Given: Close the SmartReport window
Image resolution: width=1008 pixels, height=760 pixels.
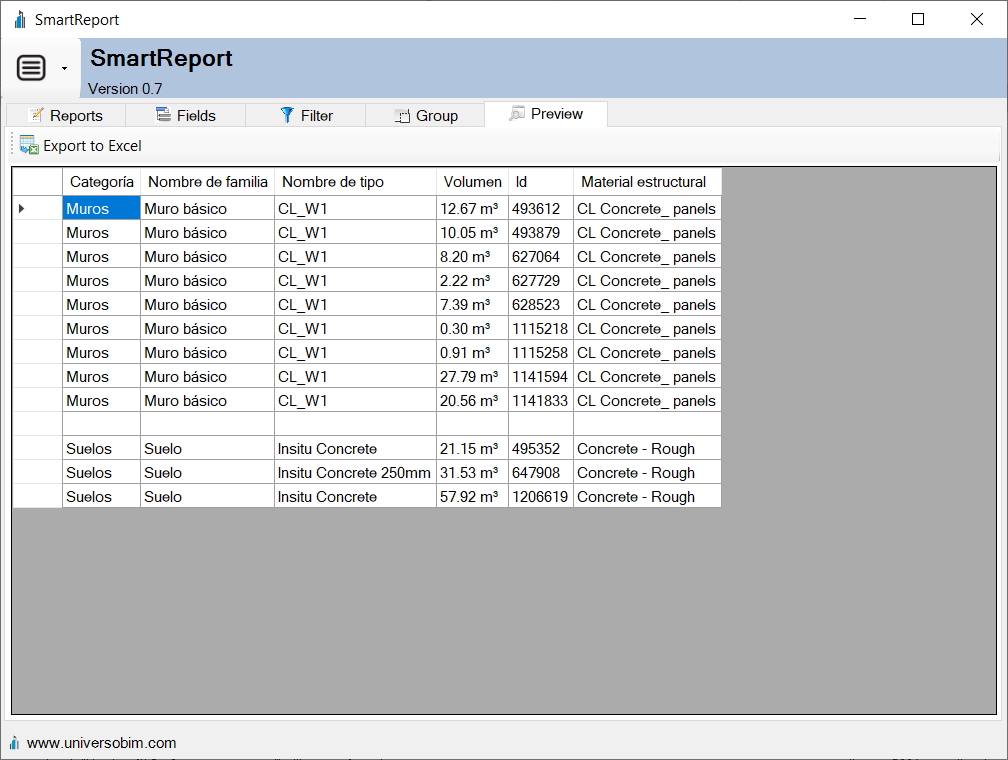Looking at the screenshot, I should click(x=976, y=19).
